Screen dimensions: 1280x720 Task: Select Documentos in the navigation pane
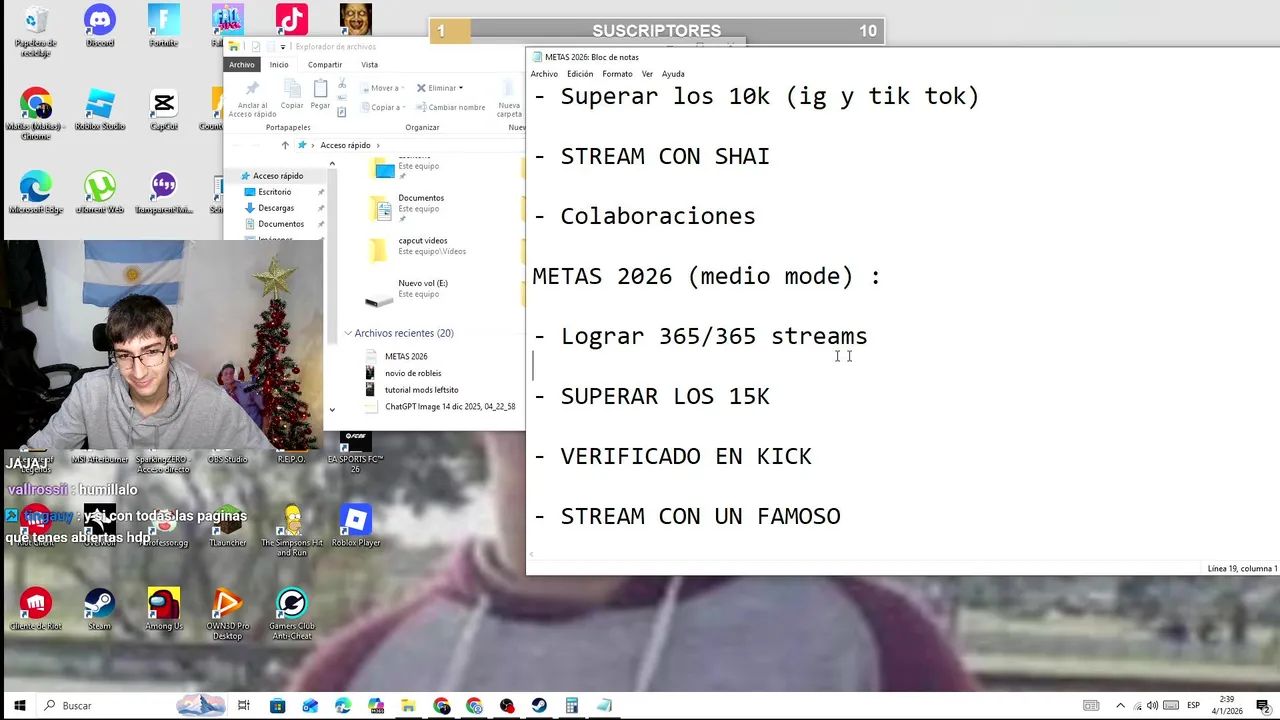pos(281,224)
